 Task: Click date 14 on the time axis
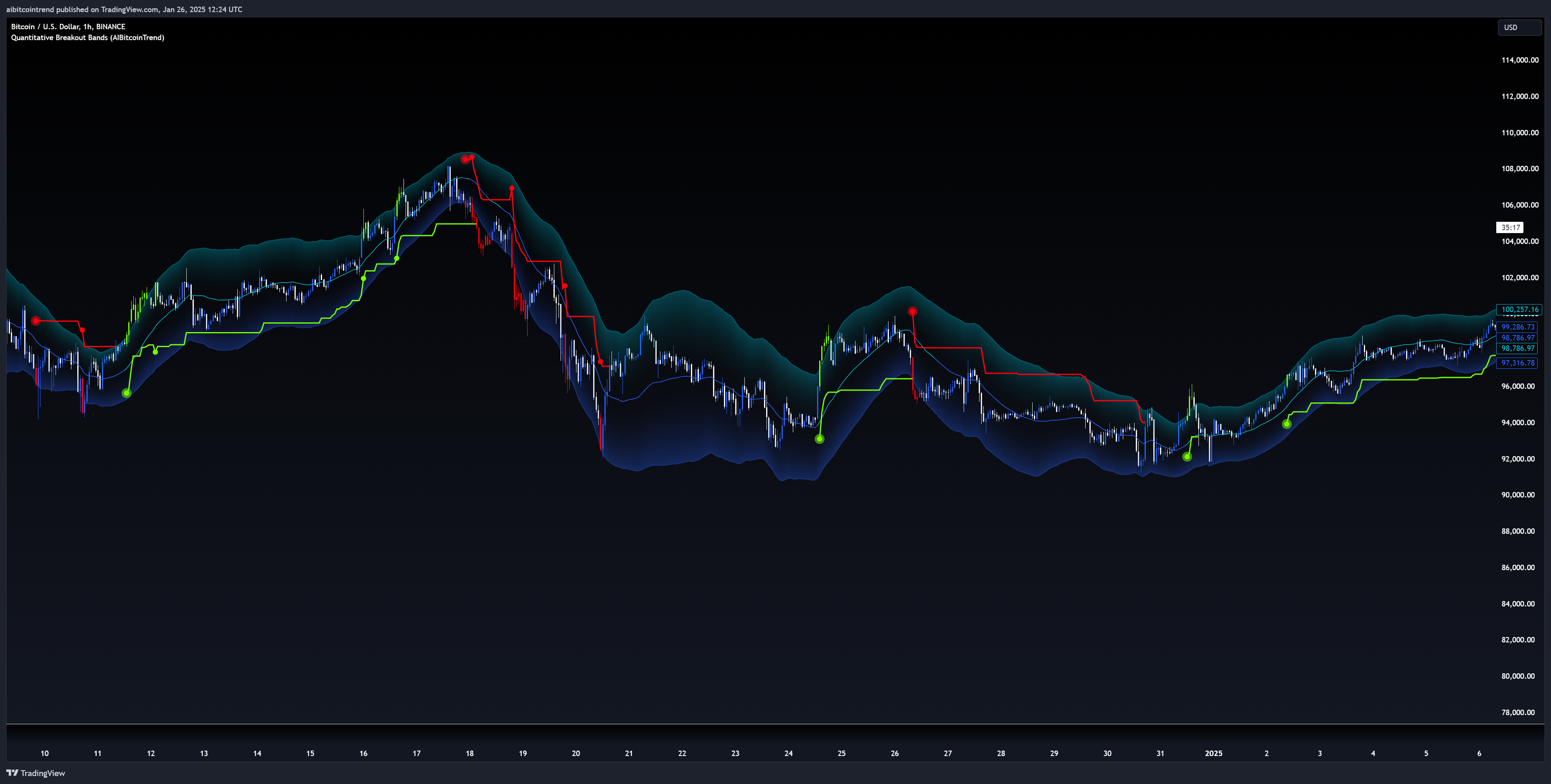click(257, 753)
